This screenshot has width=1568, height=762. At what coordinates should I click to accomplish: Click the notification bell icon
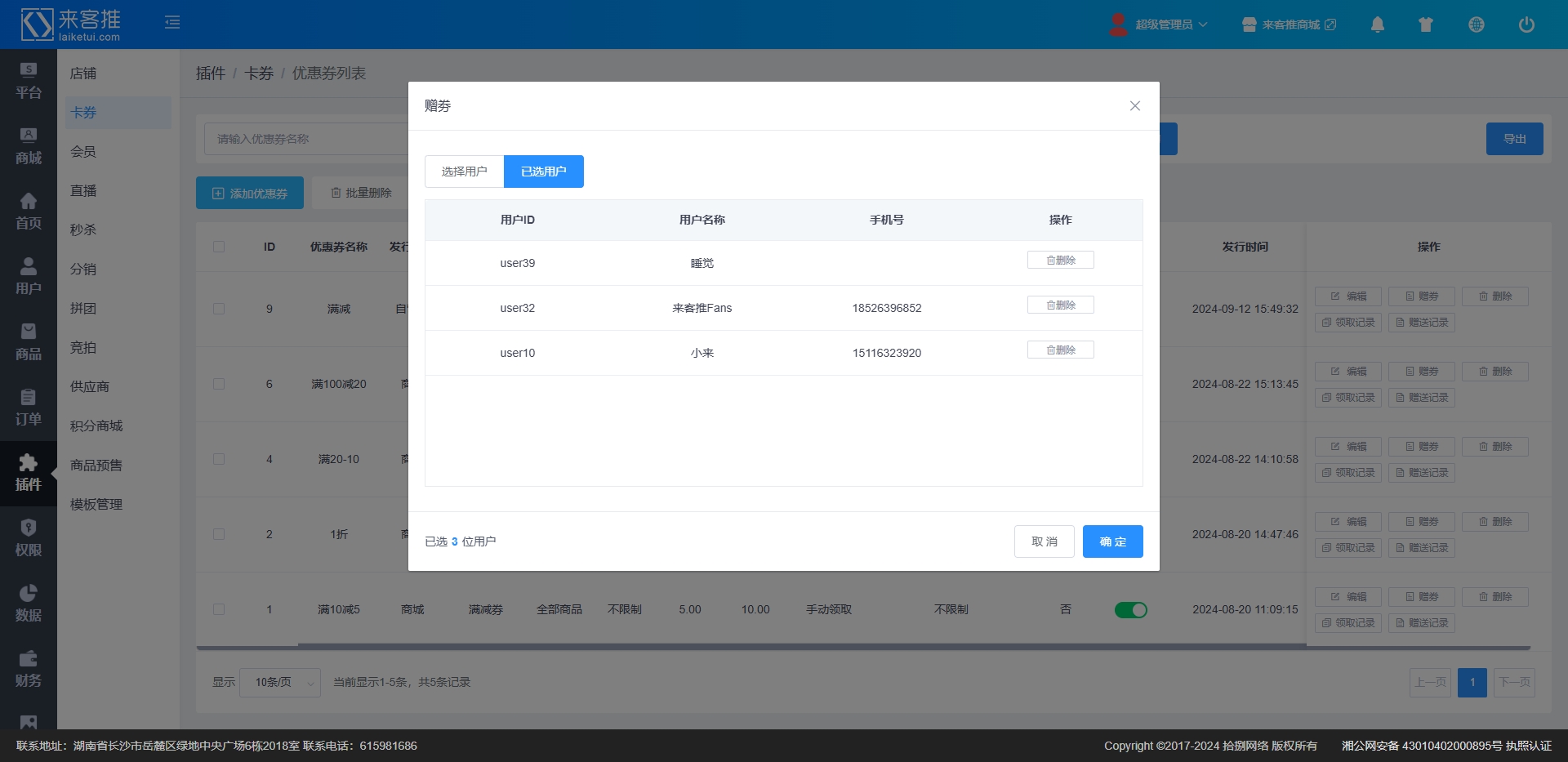[1377, 25]
